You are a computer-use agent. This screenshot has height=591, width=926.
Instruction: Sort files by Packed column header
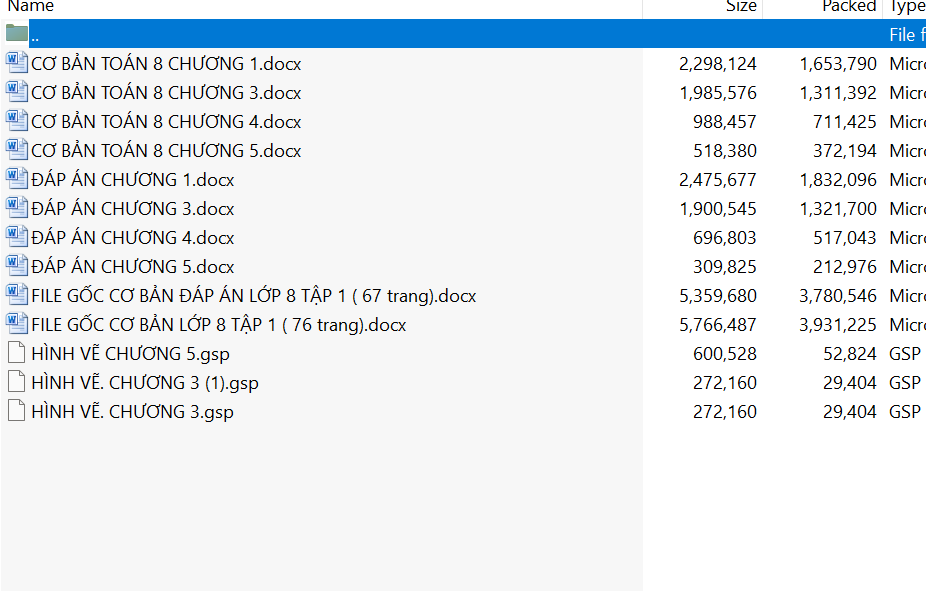point(848,7)
